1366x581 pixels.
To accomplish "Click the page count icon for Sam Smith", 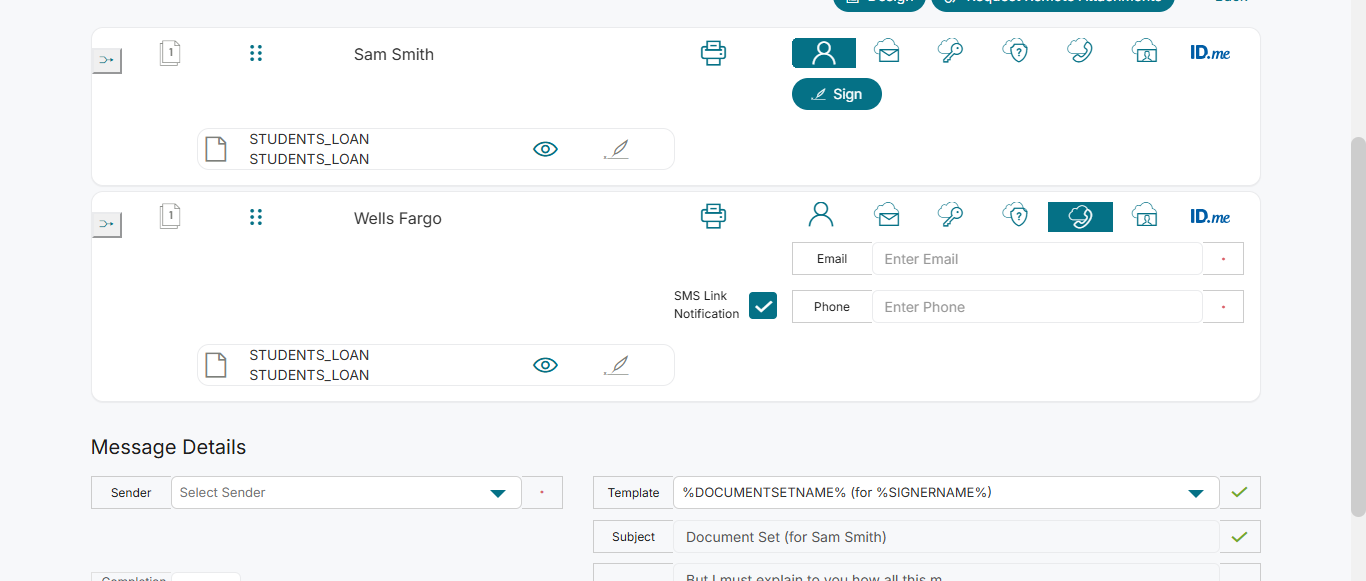I will [170, 53].
